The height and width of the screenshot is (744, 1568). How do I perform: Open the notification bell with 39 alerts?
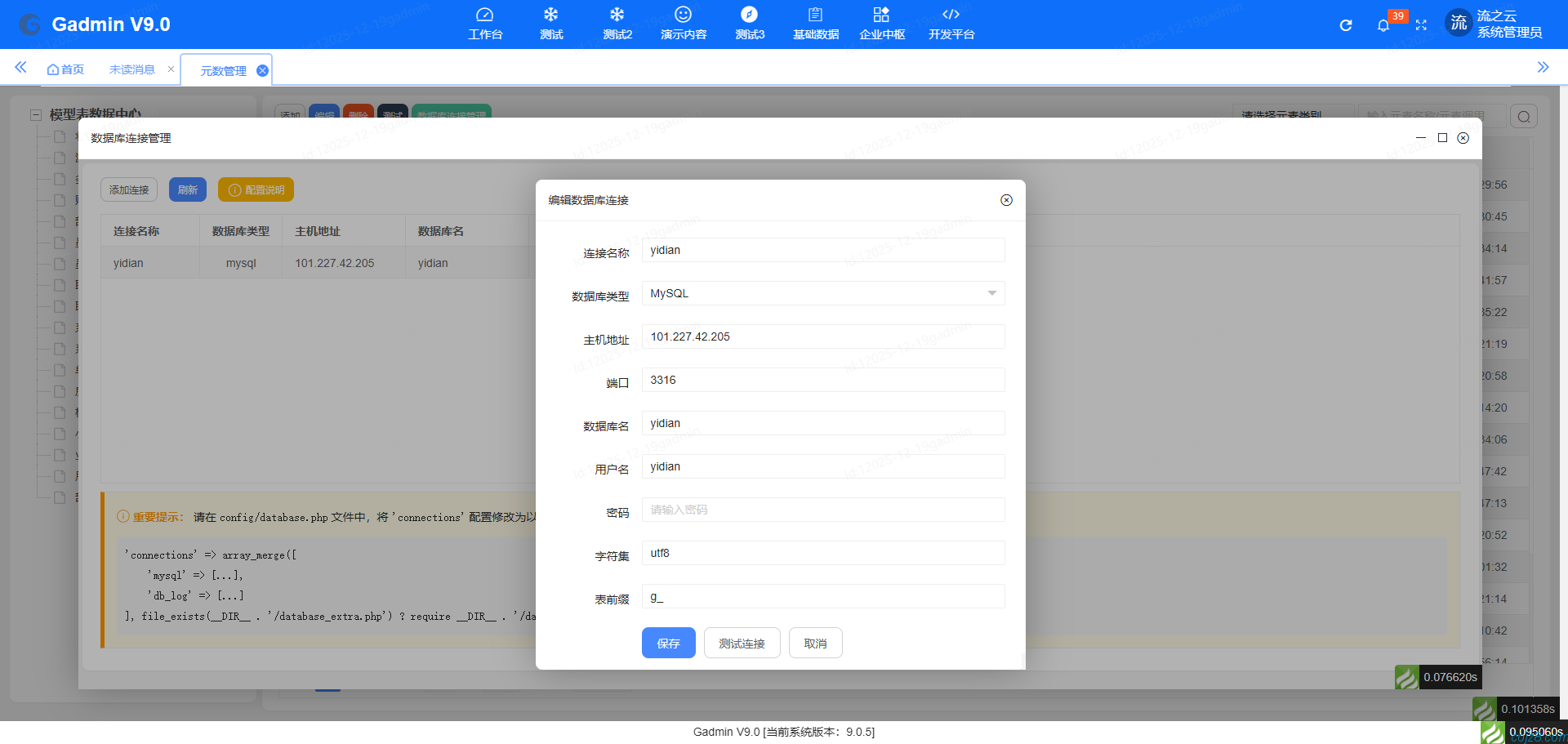(1383, 25)
